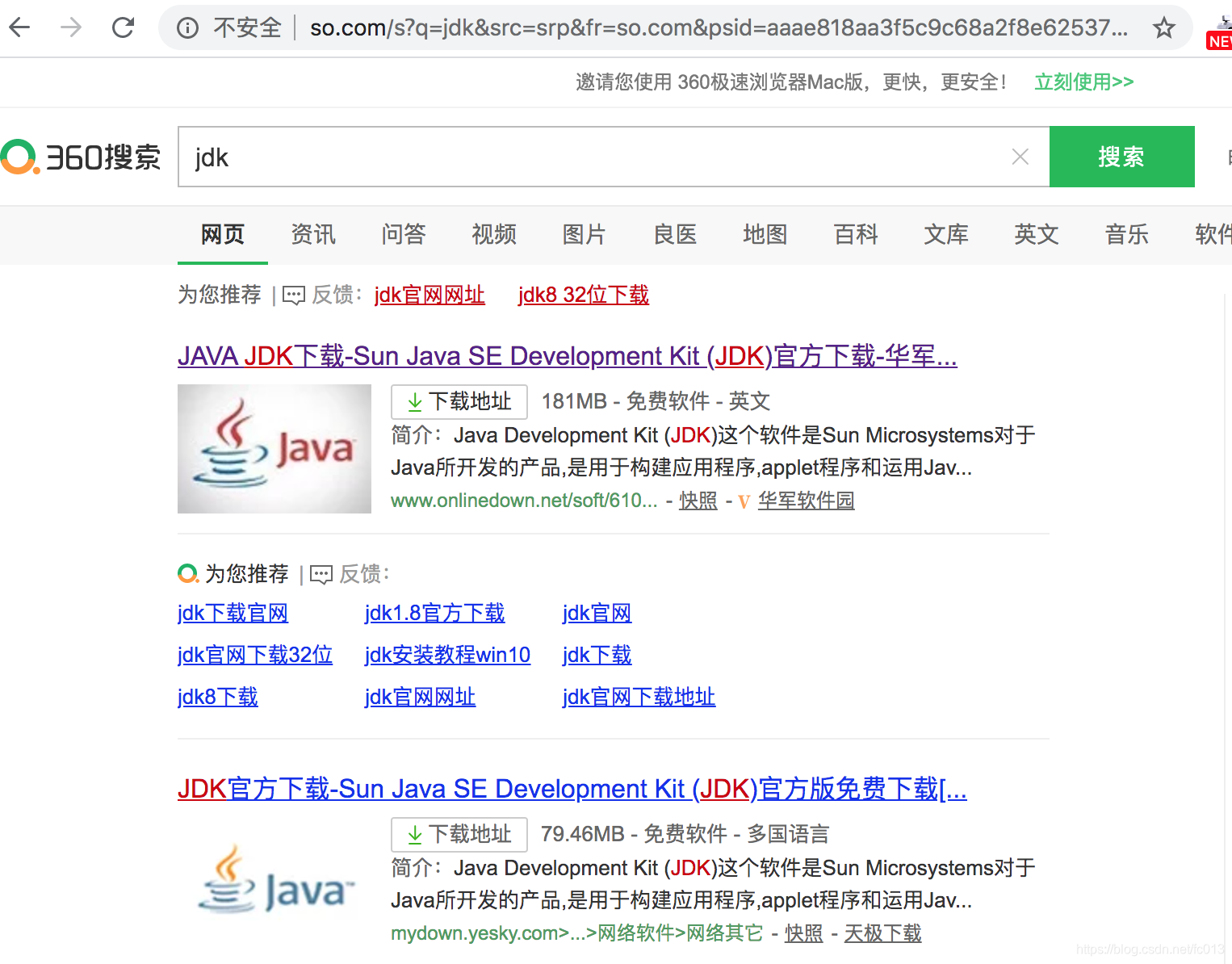Click the 华军软件园 link
Image resolution: width=1232 pixels, height=964 pixels.
click(806, 501)
